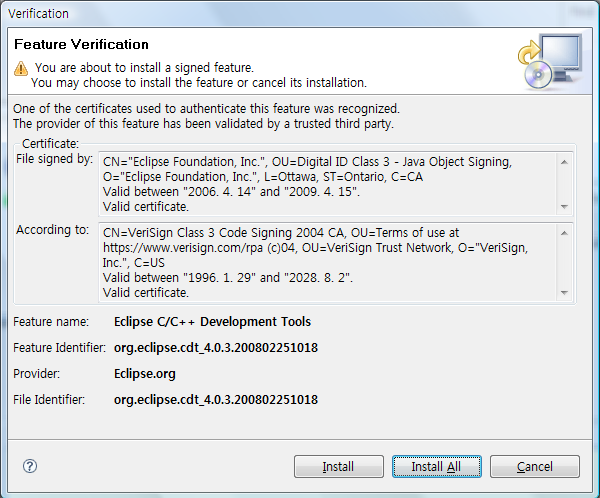Click the Verification window title
Screen dimensions: 600x498
pyautogui.click(x=38, y=14)
